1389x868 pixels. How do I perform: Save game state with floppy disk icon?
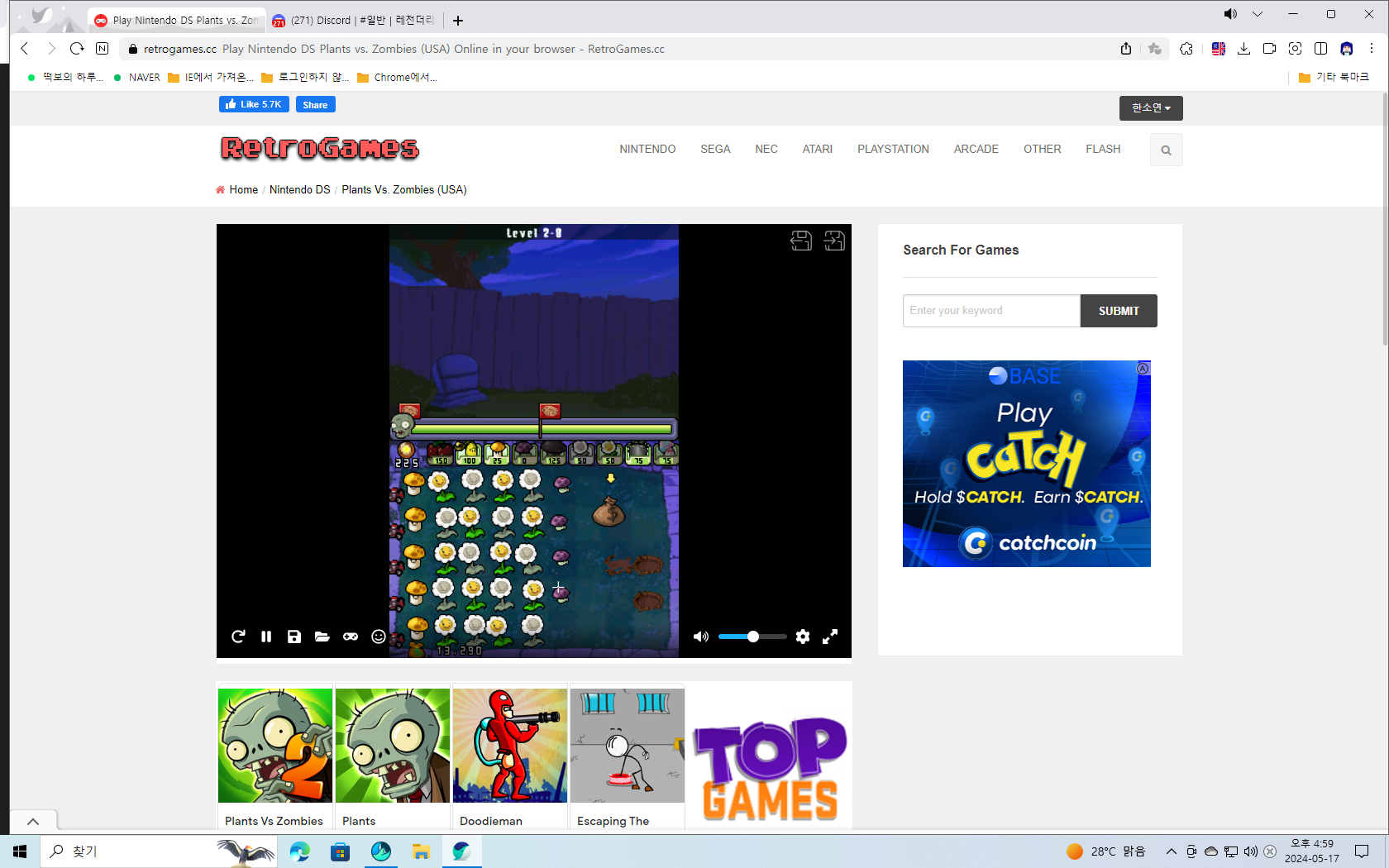coord(294,637)
